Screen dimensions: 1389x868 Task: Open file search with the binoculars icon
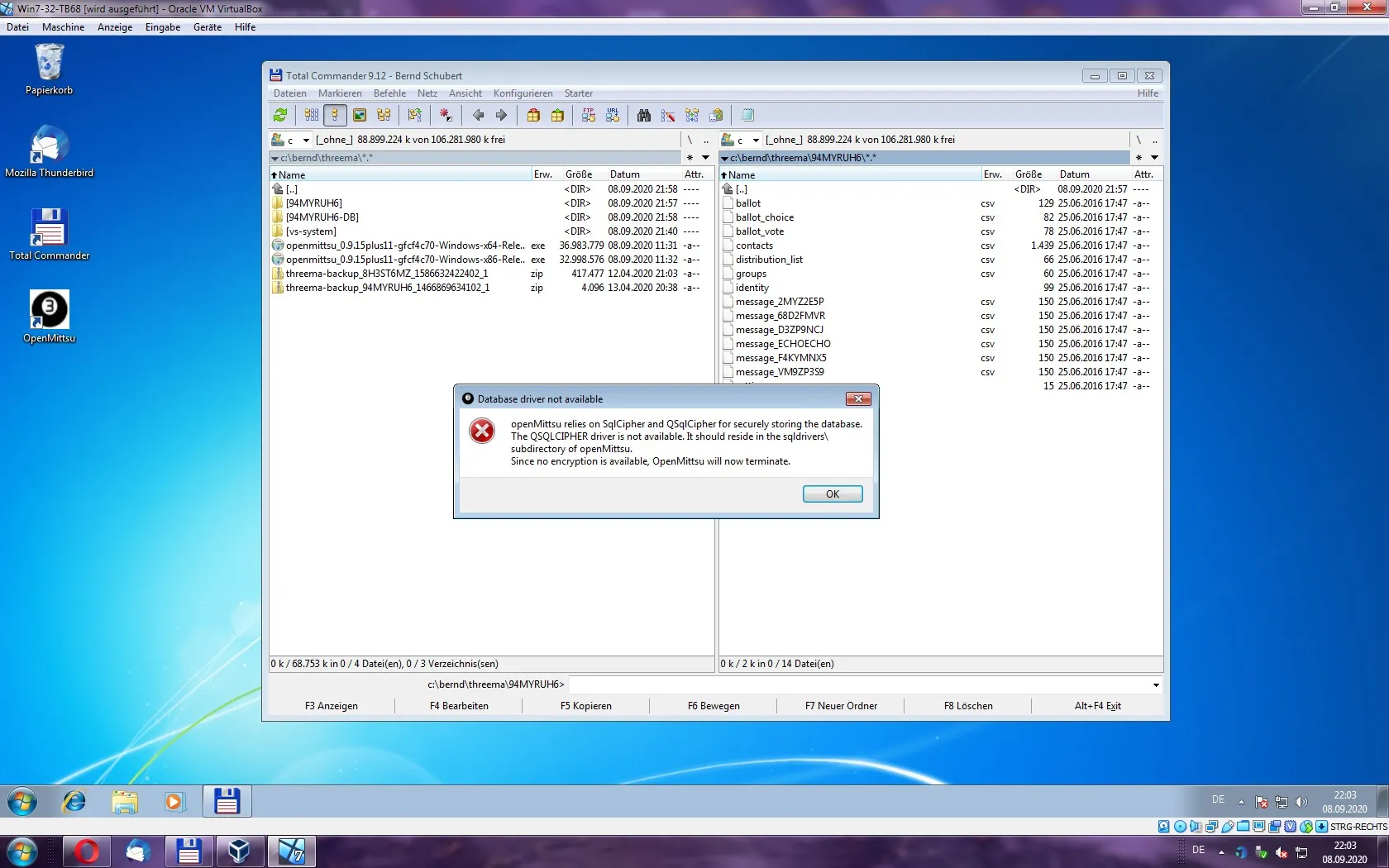[644, 115]
